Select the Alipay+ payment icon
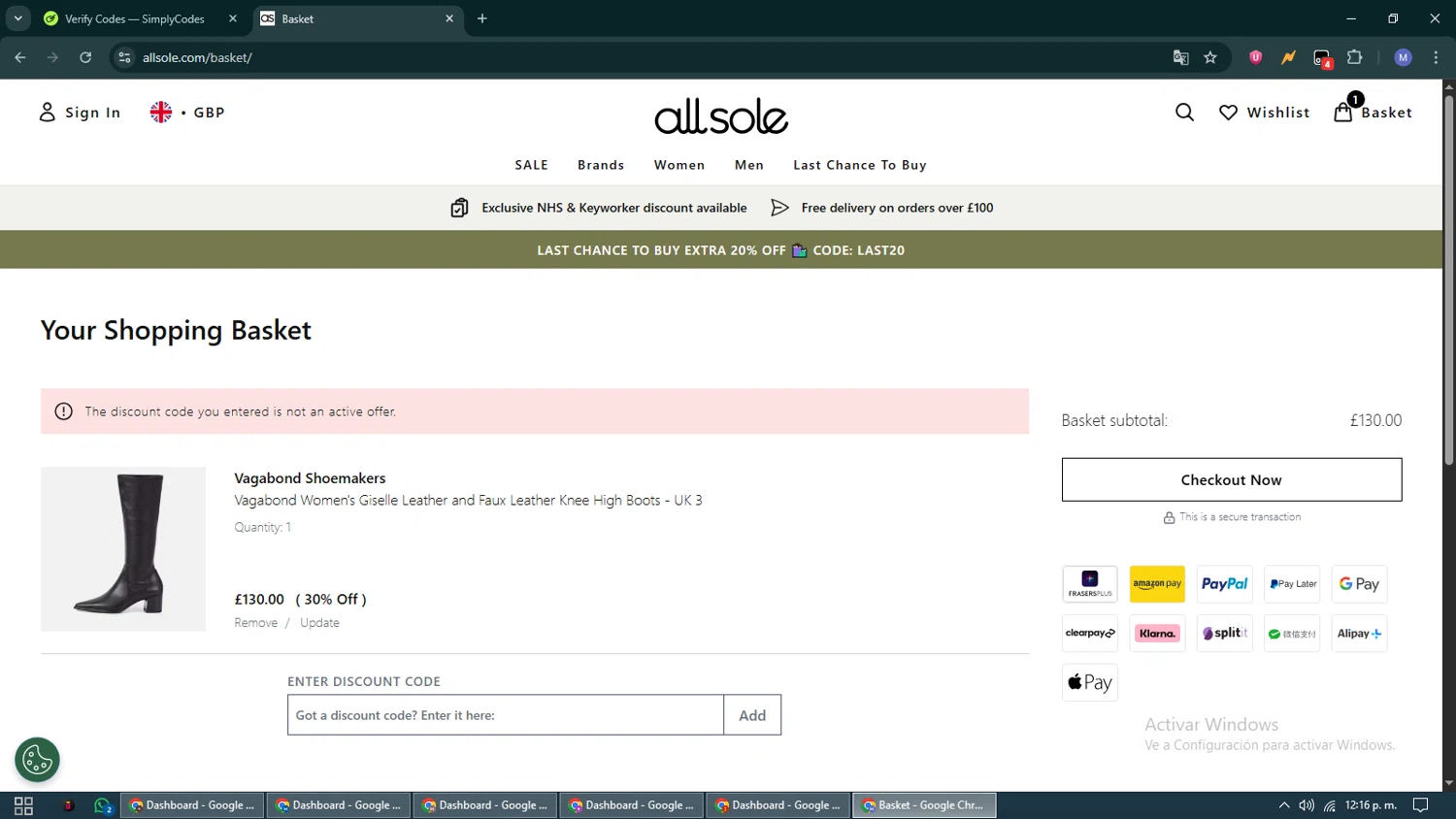The height and width of the screenshot is (819, 1456). 1359,634
